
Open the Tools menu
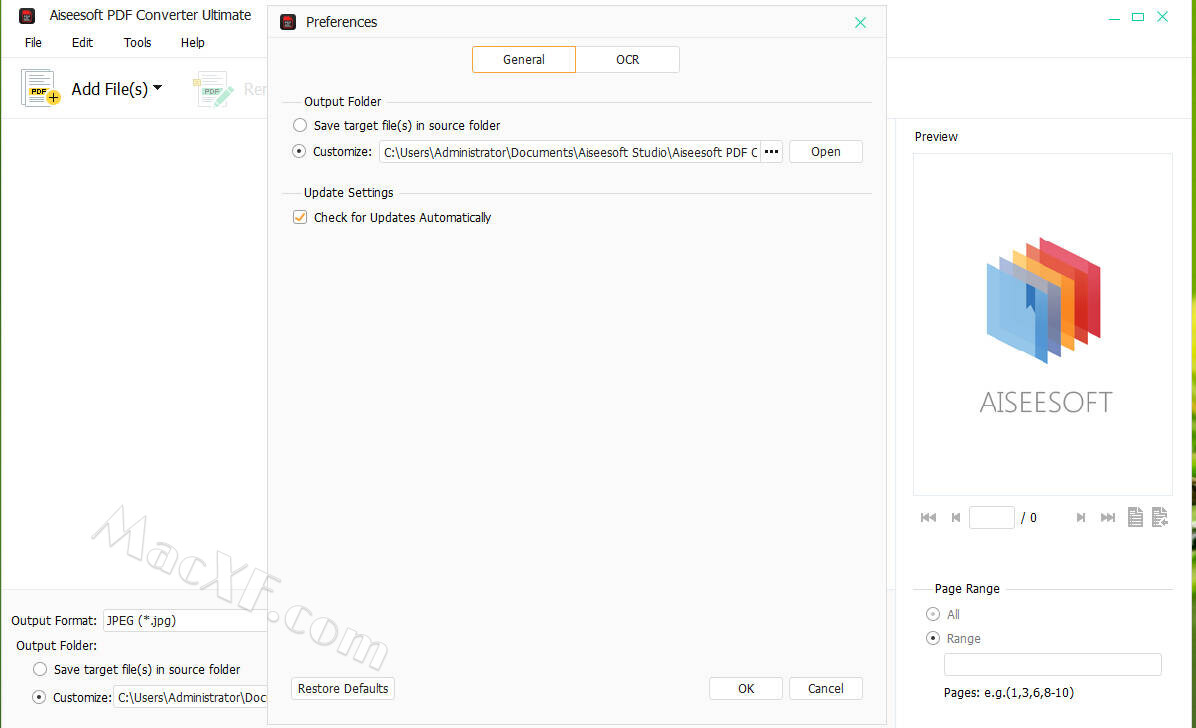coord(137,42)
